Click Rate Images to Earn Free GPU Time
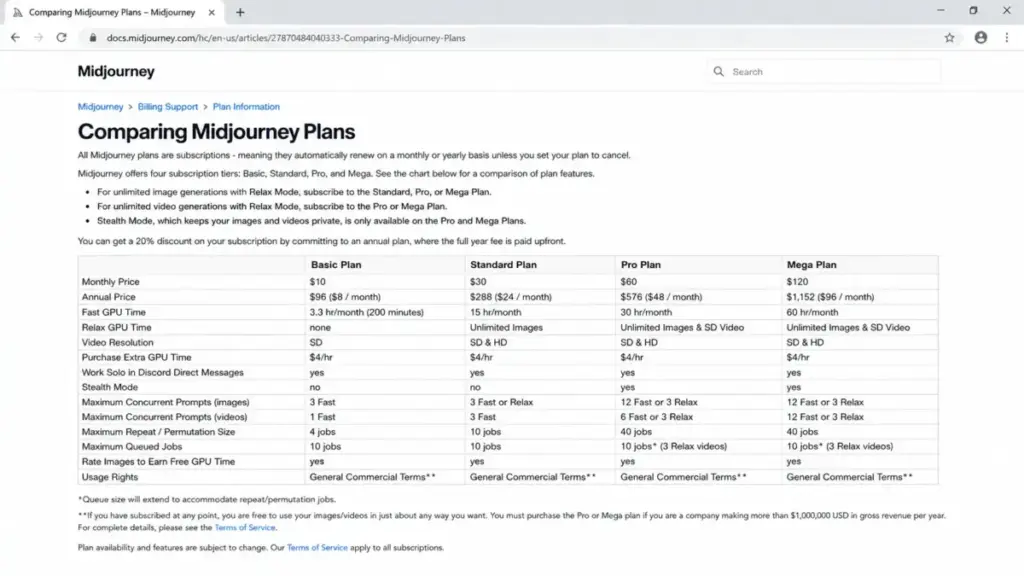The image size is (1024, 576). tap(158, 462)
